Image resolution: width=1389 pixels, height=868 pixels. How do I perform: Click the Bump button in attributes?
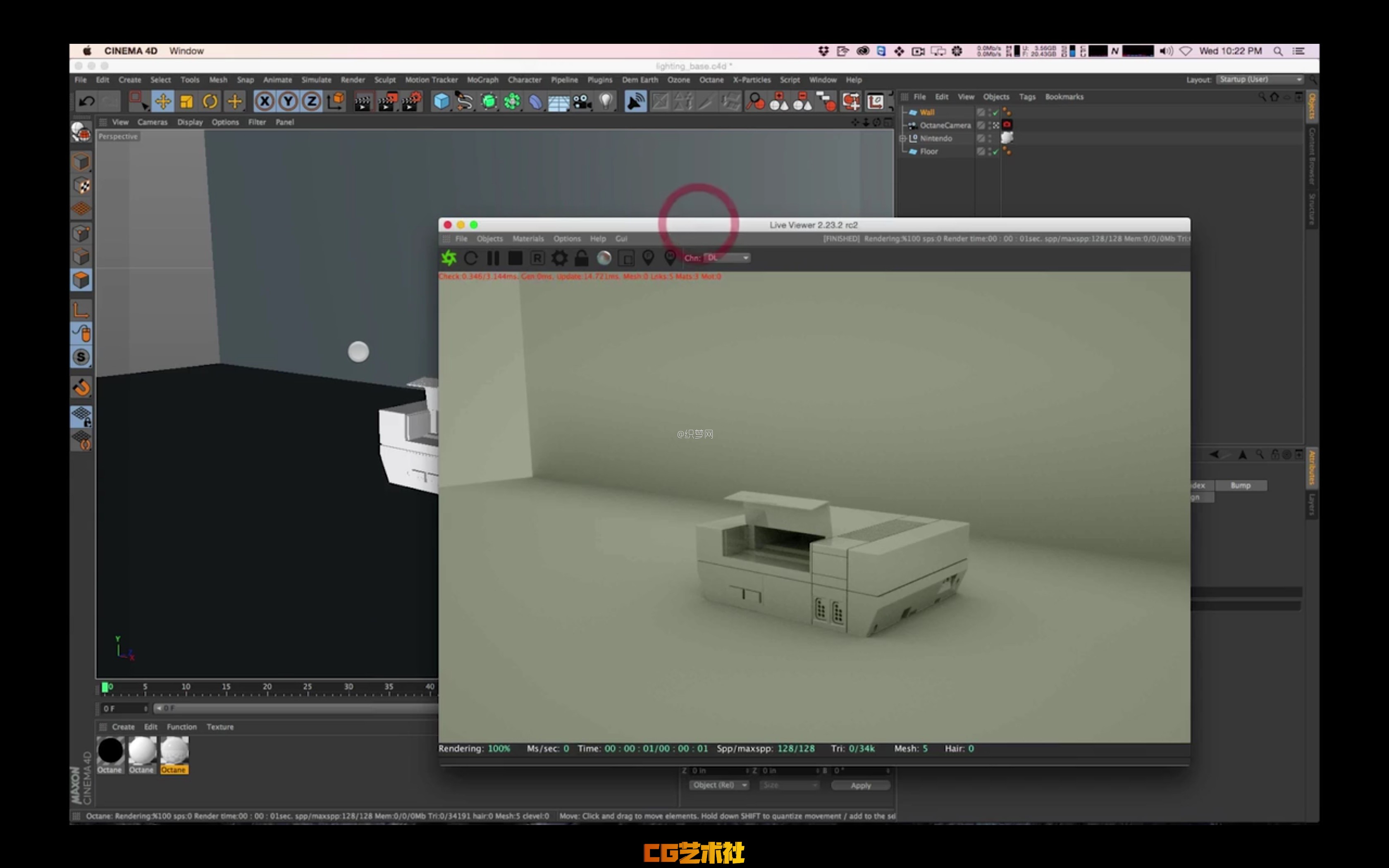tap(1240, 486)
